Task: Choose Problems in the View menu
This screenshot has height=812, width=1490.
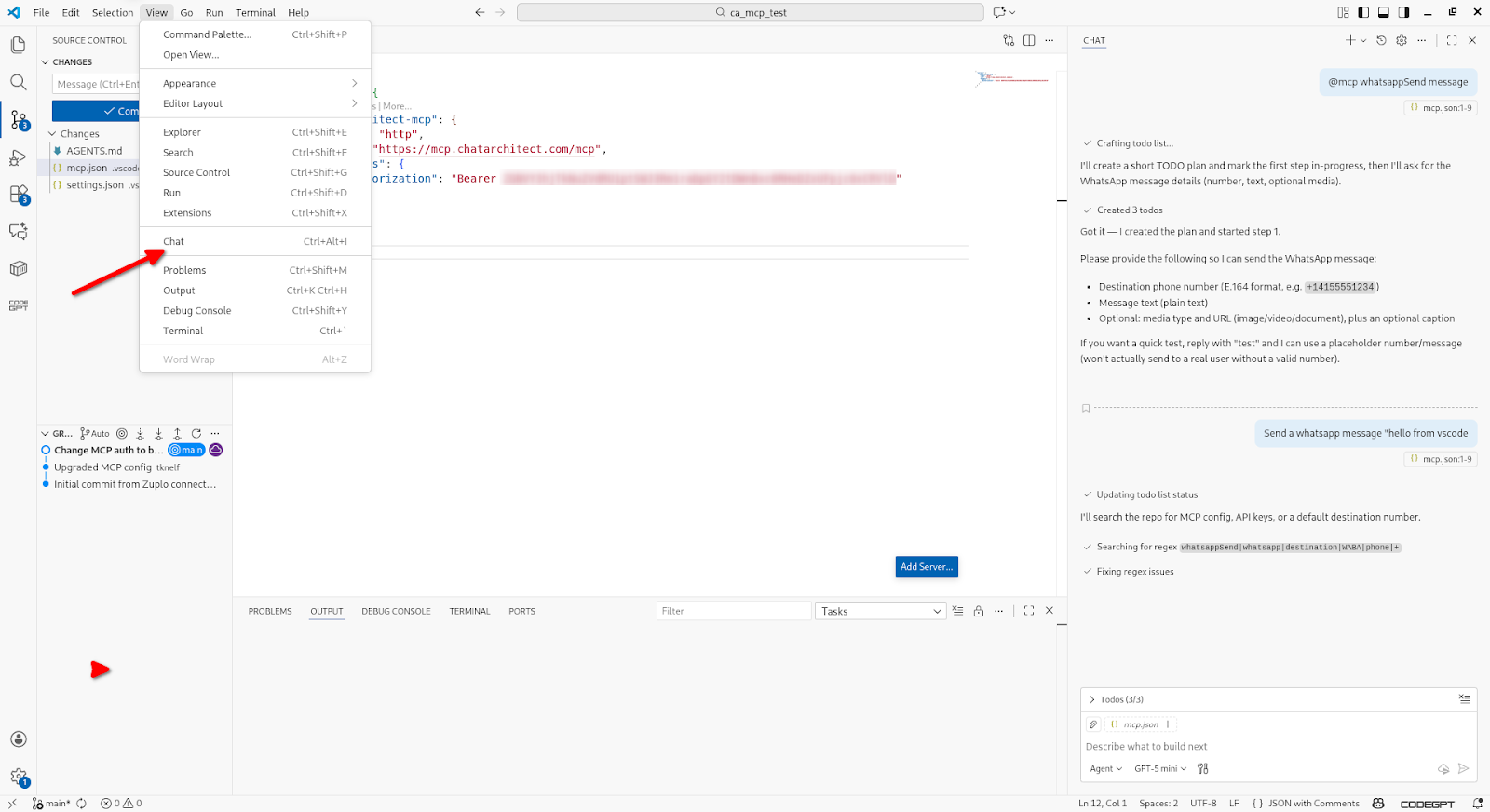Action: (255, 270)
